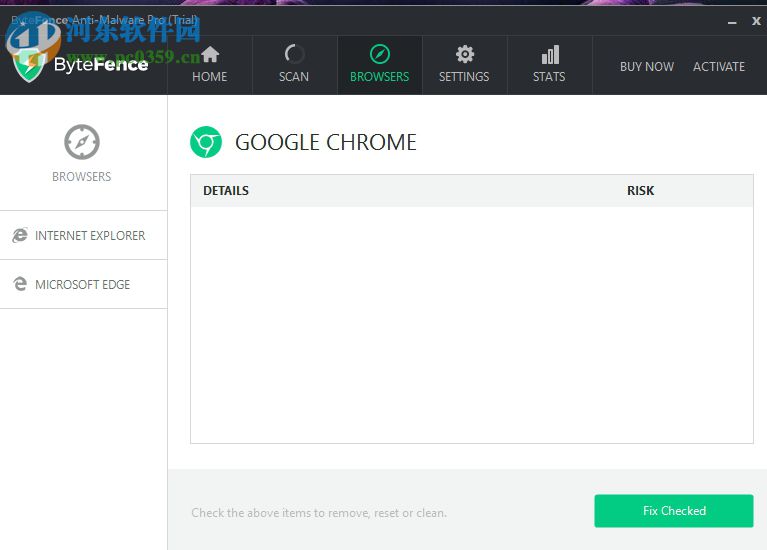Close the ByteFence window
The height and width of the screenshot is (550, 767).
[756, 21]
